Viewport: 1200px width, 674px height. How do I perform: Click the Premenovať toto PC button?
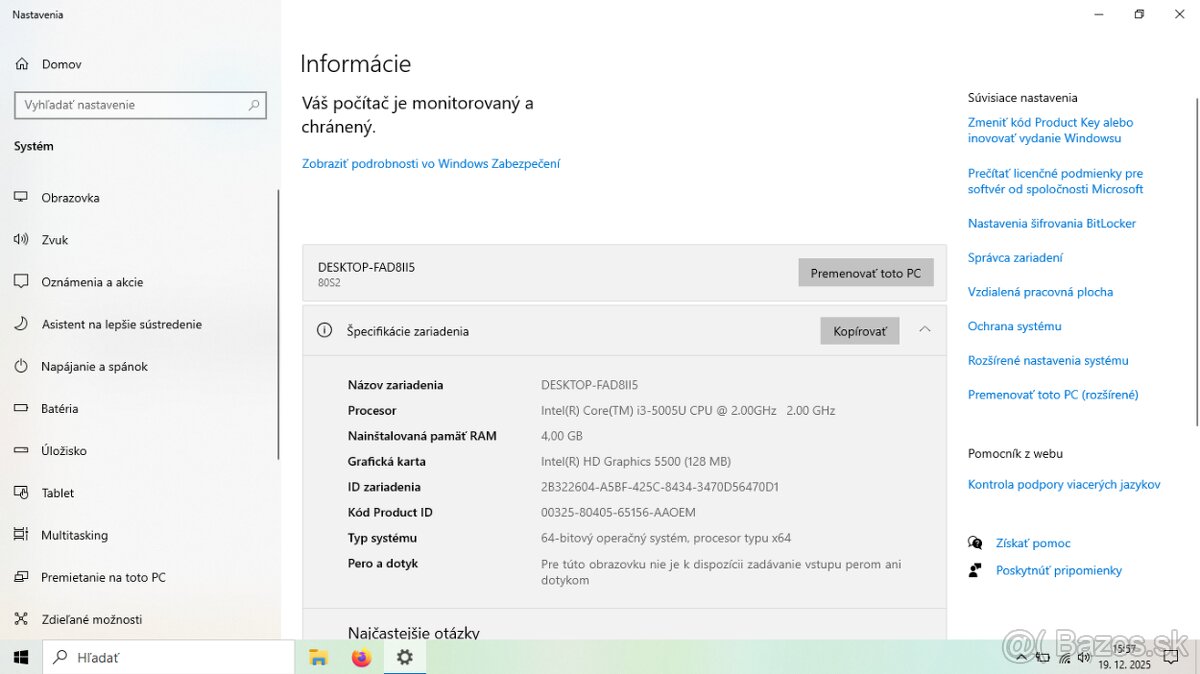866,272
